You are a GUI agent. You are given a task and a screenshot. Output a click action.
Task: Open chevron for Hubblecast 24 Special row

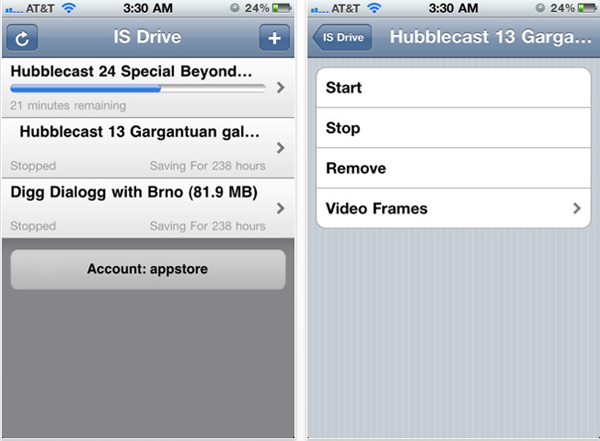(x=280, y=88)
